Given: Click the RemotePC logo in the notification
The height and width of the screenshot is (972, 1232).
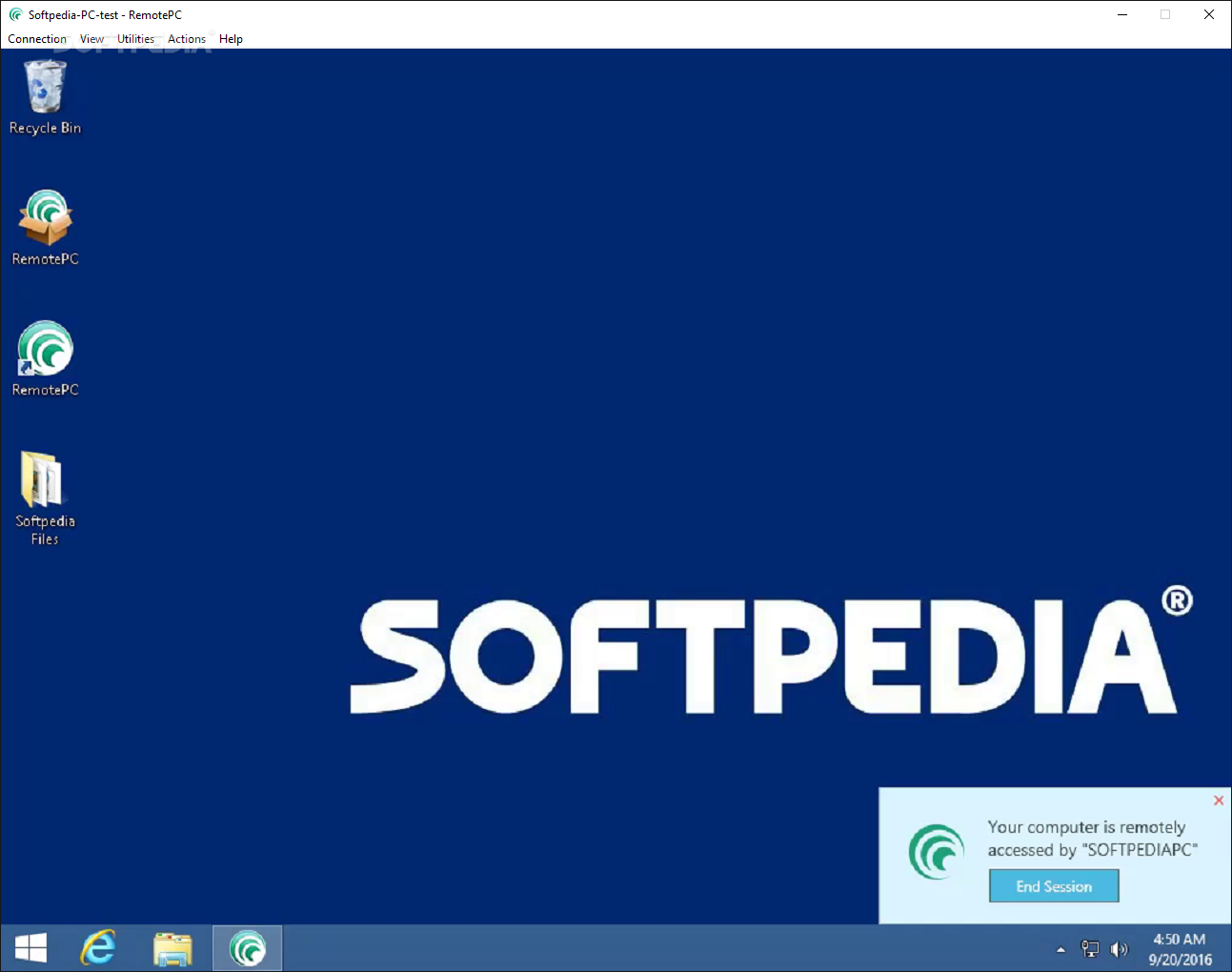Looking at the screenshot, I should (937, 851).
